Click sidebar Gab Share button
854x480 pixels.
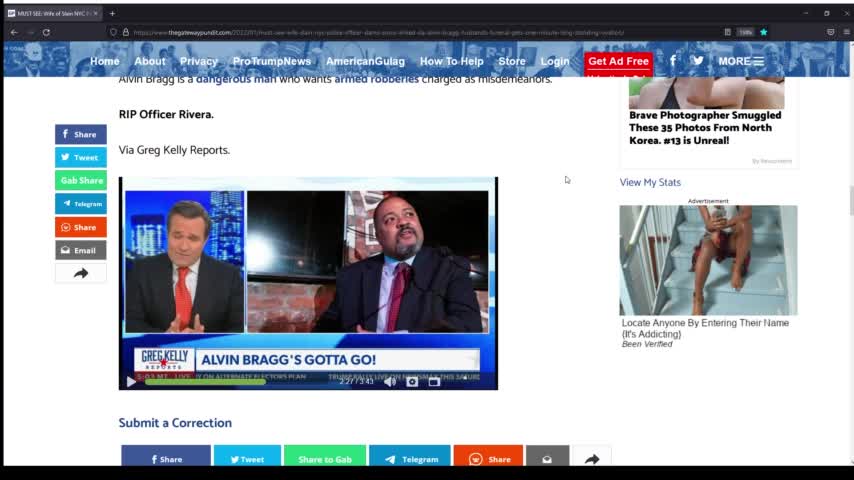[x=81, y=180]
